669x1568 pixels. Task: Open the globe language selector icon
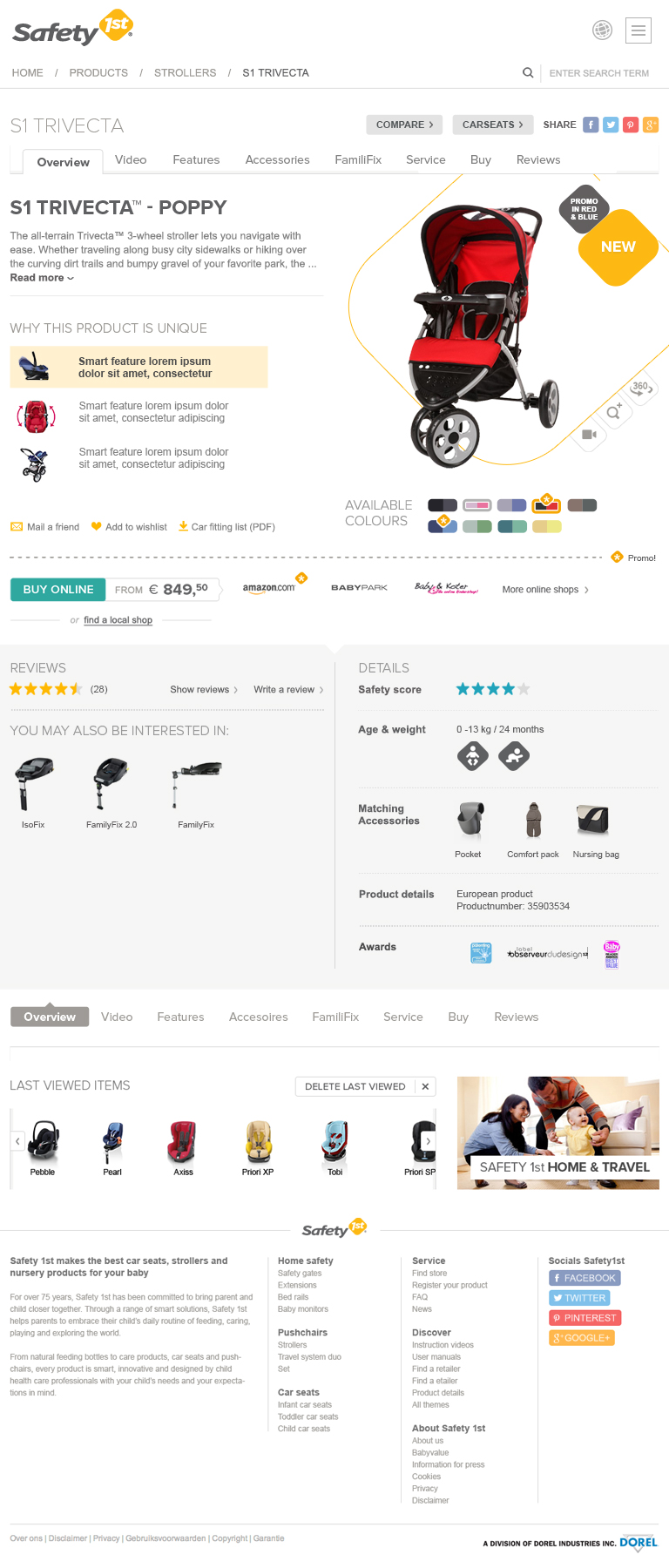[x=602, y=30]
